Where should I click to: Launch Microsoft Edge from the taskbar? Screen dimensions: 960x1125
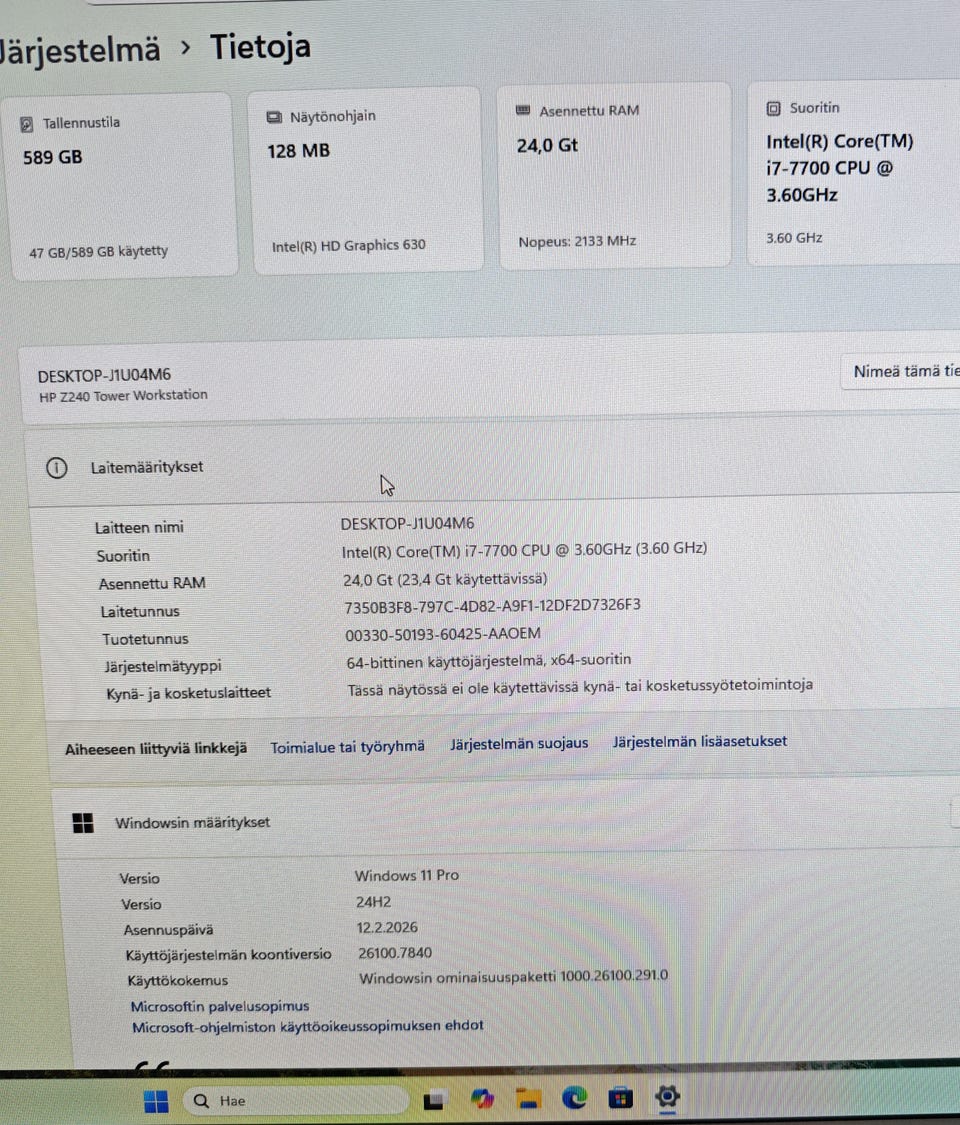[574, 1097]
